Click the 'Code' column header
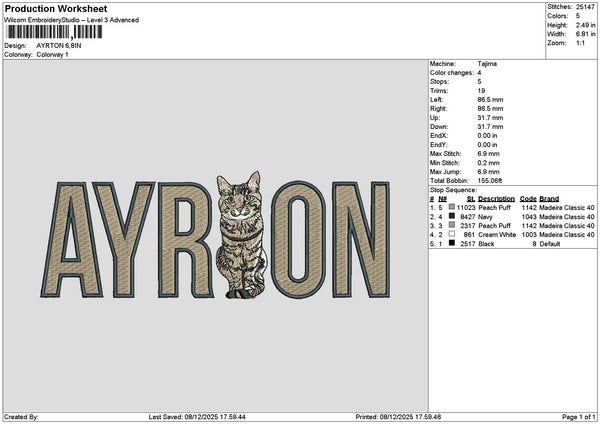 tap(528, 199)
